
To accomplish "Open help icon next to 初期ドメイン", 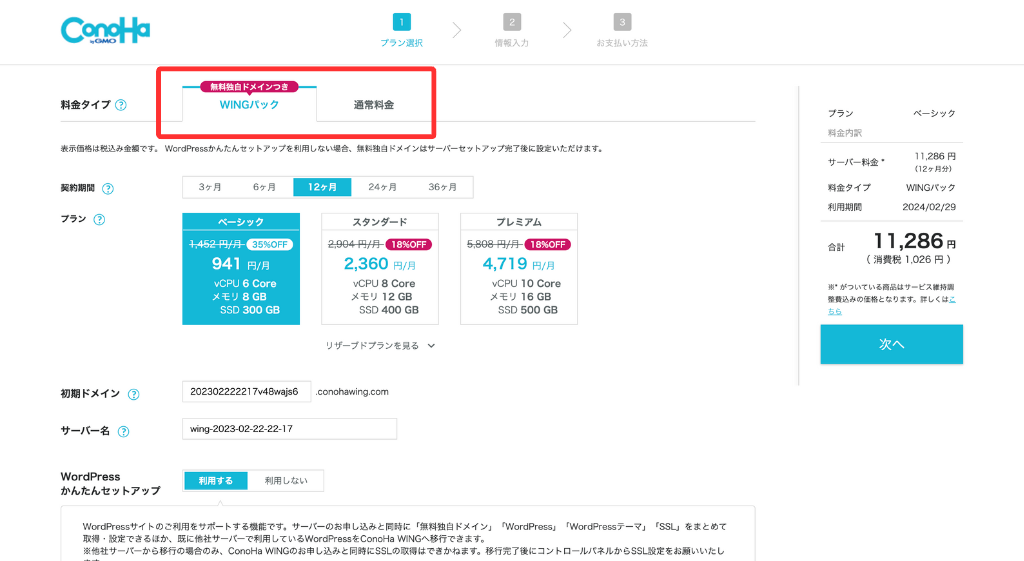I will tap(133, 394).
